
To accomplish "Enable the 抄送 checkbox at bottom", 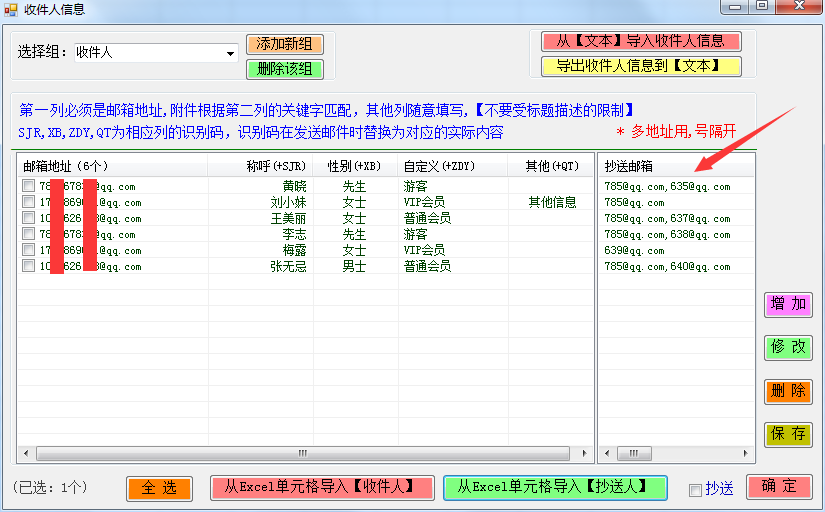I will pyautogui.click(x=695, y=490).
